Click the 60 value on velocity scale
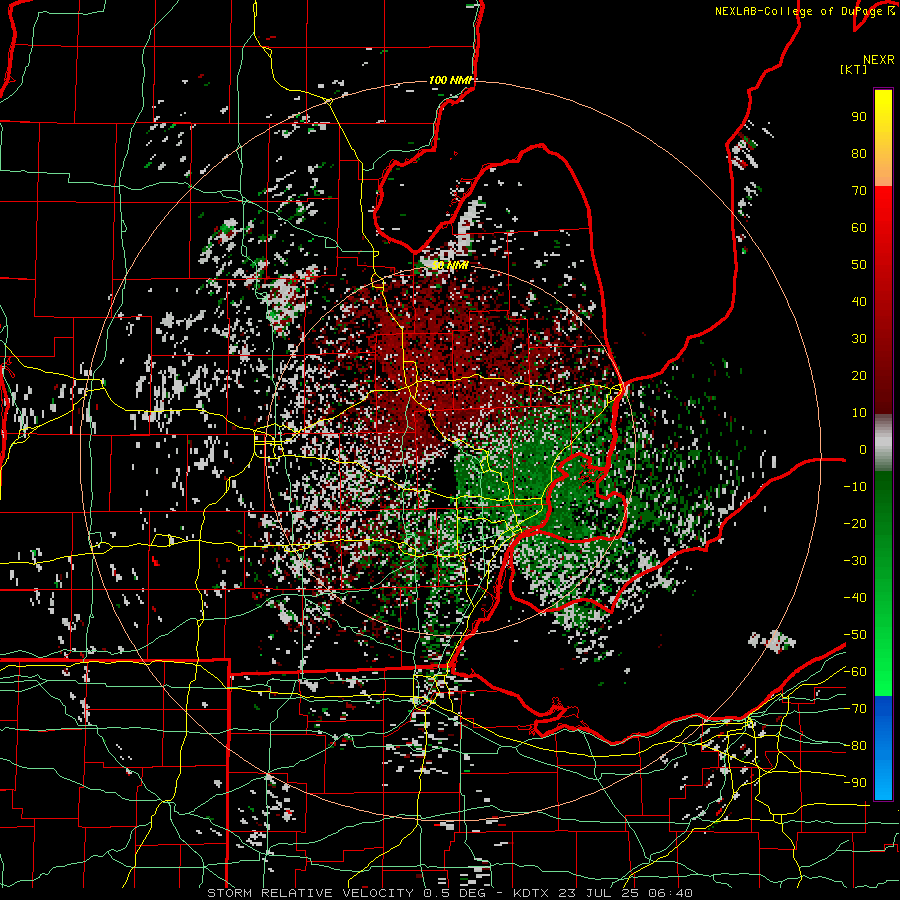 pyautogui.click(x=859, y=228)
